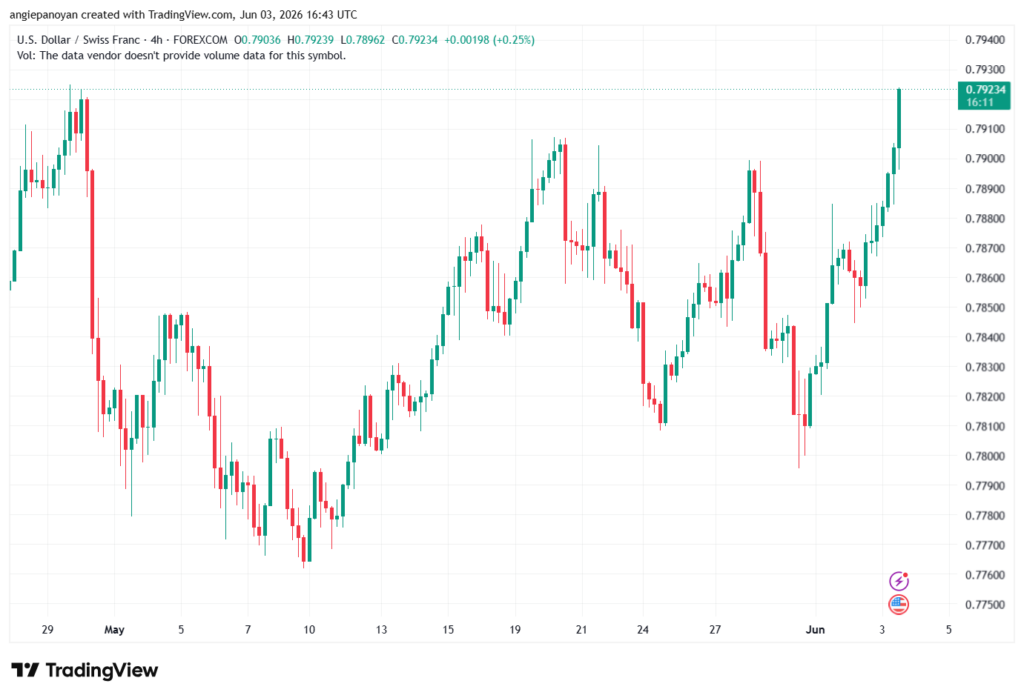Click the 0.79000 price axis label
1024x698 pixels.
(985, 159)
